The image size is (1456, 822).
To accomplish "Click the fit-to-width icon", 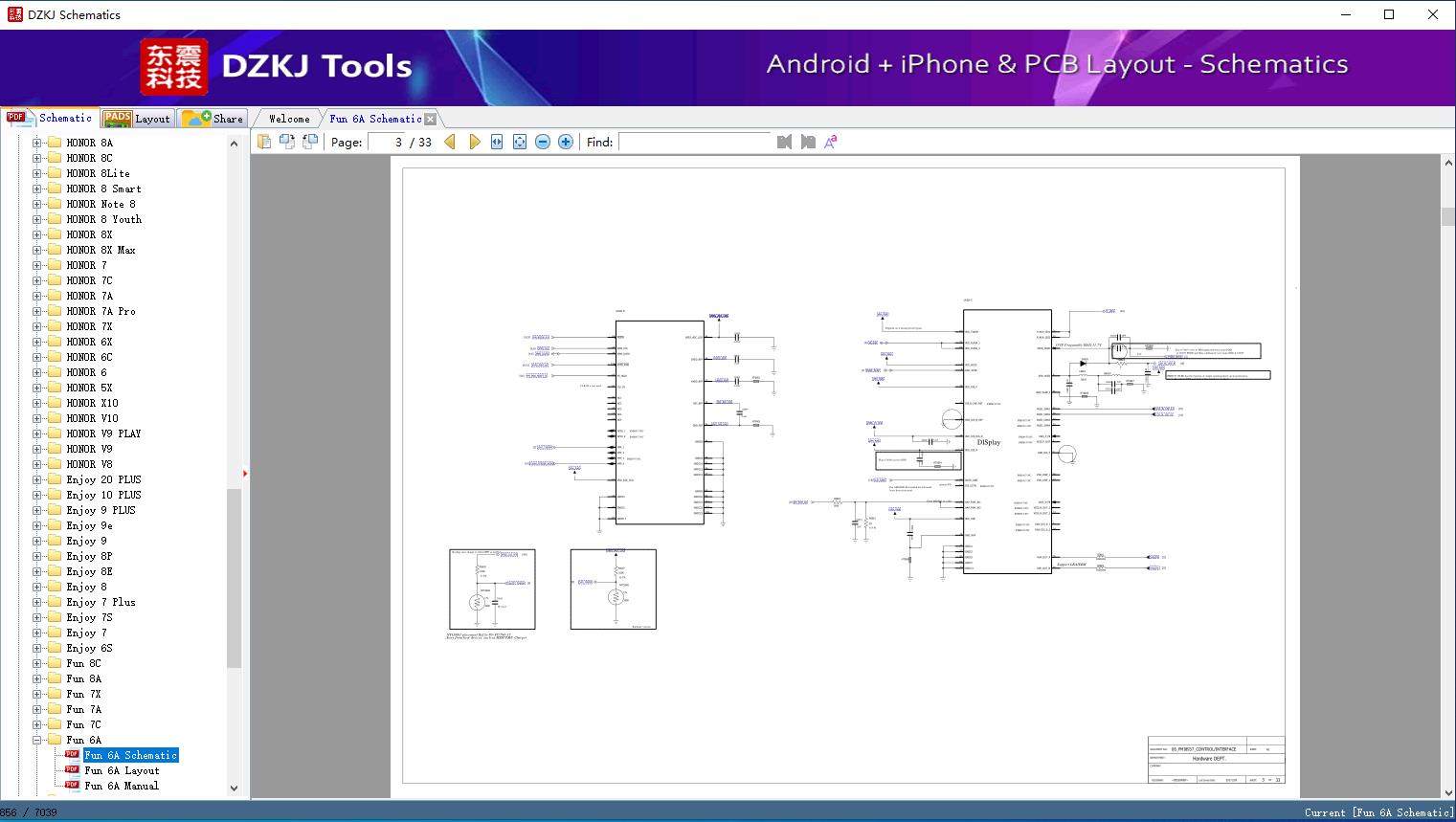I will click(x=497, y=142).
